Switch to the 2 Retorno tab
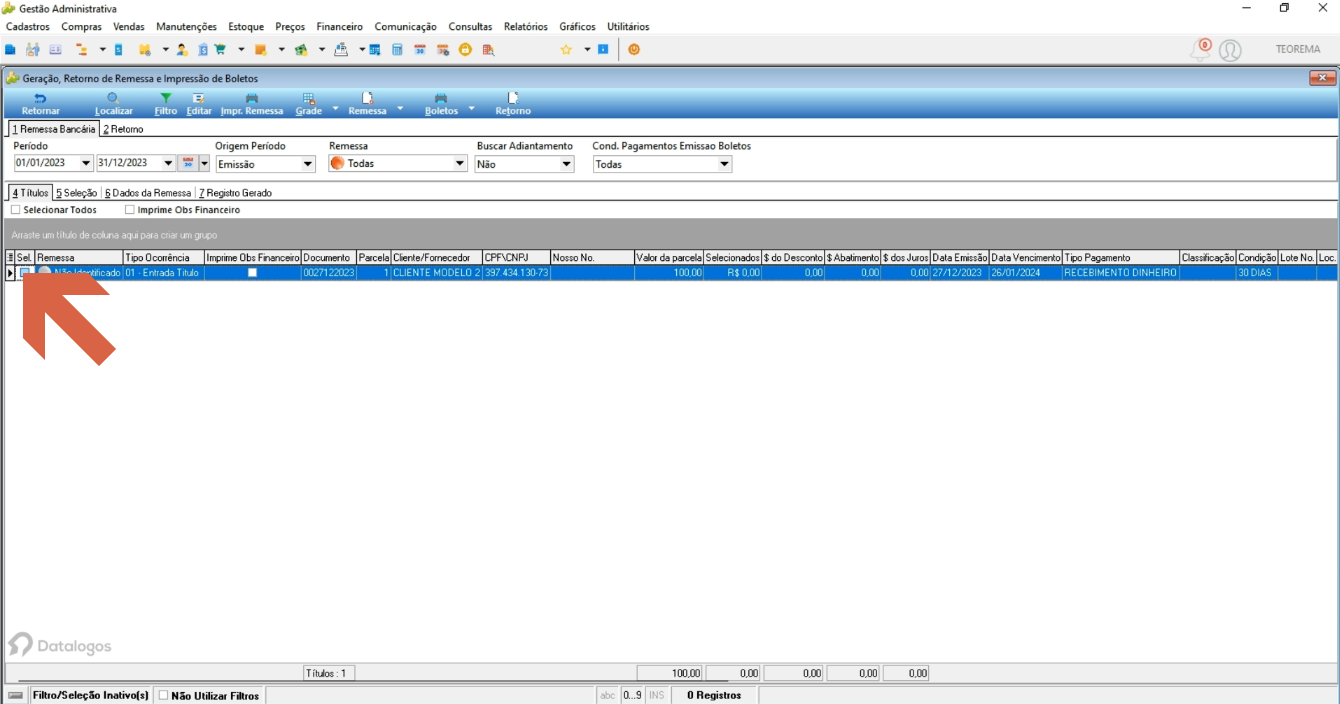 [123, 129]
